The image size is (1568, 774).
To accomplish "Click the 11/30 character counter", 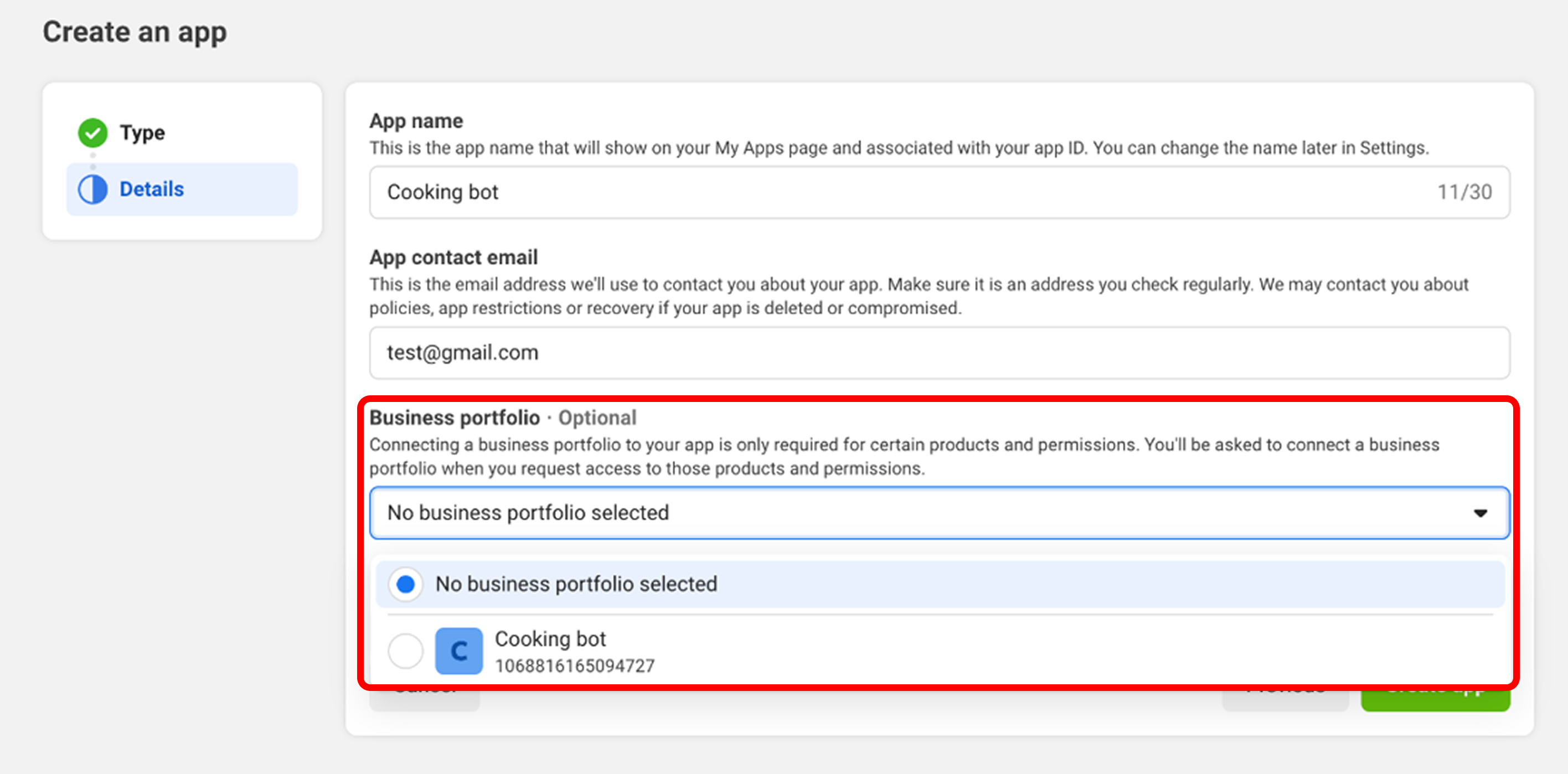I will click(x=1464, y=192).
